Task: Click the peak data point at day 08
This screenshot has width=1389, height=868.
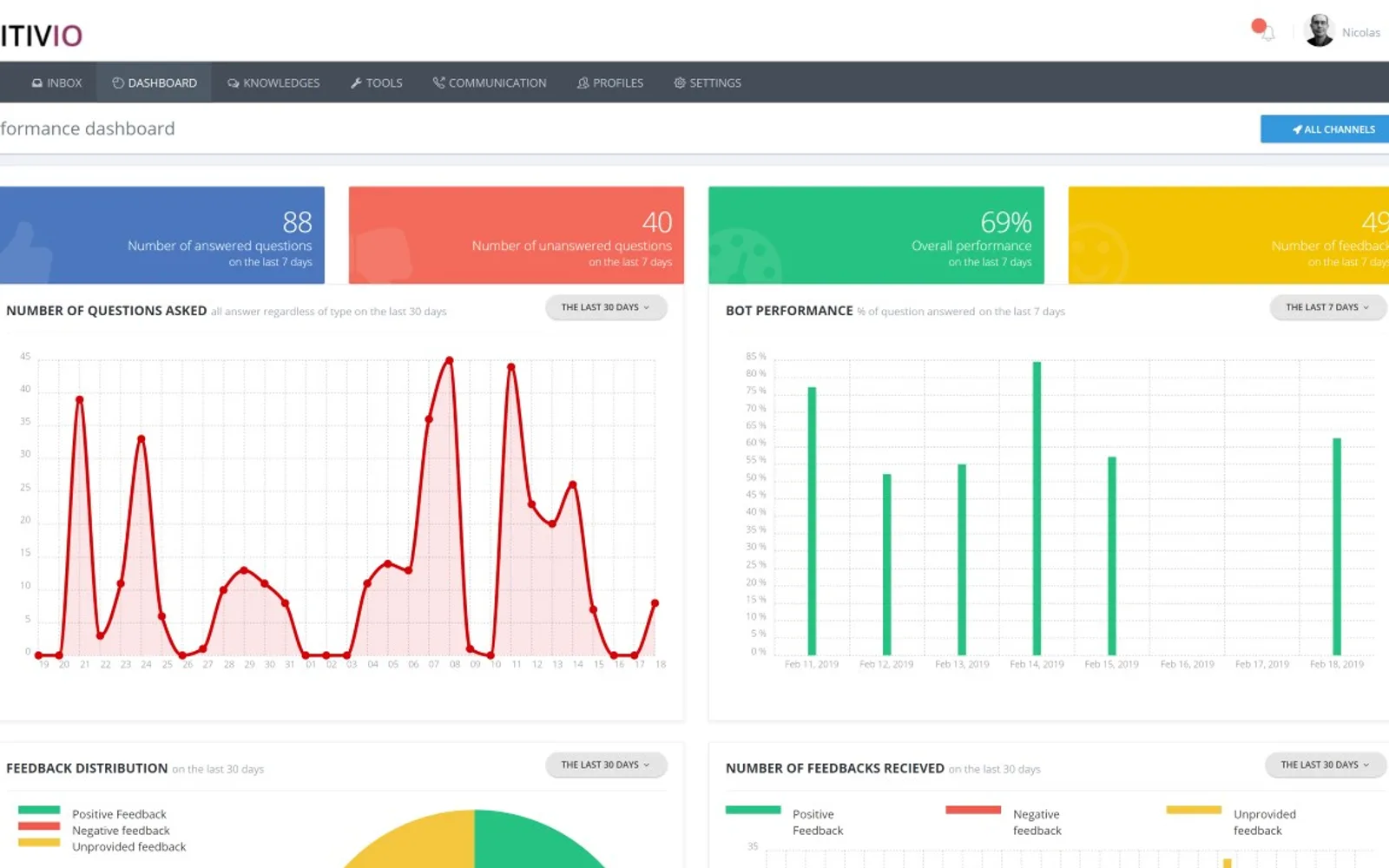Action: click(x=449, y=360)
